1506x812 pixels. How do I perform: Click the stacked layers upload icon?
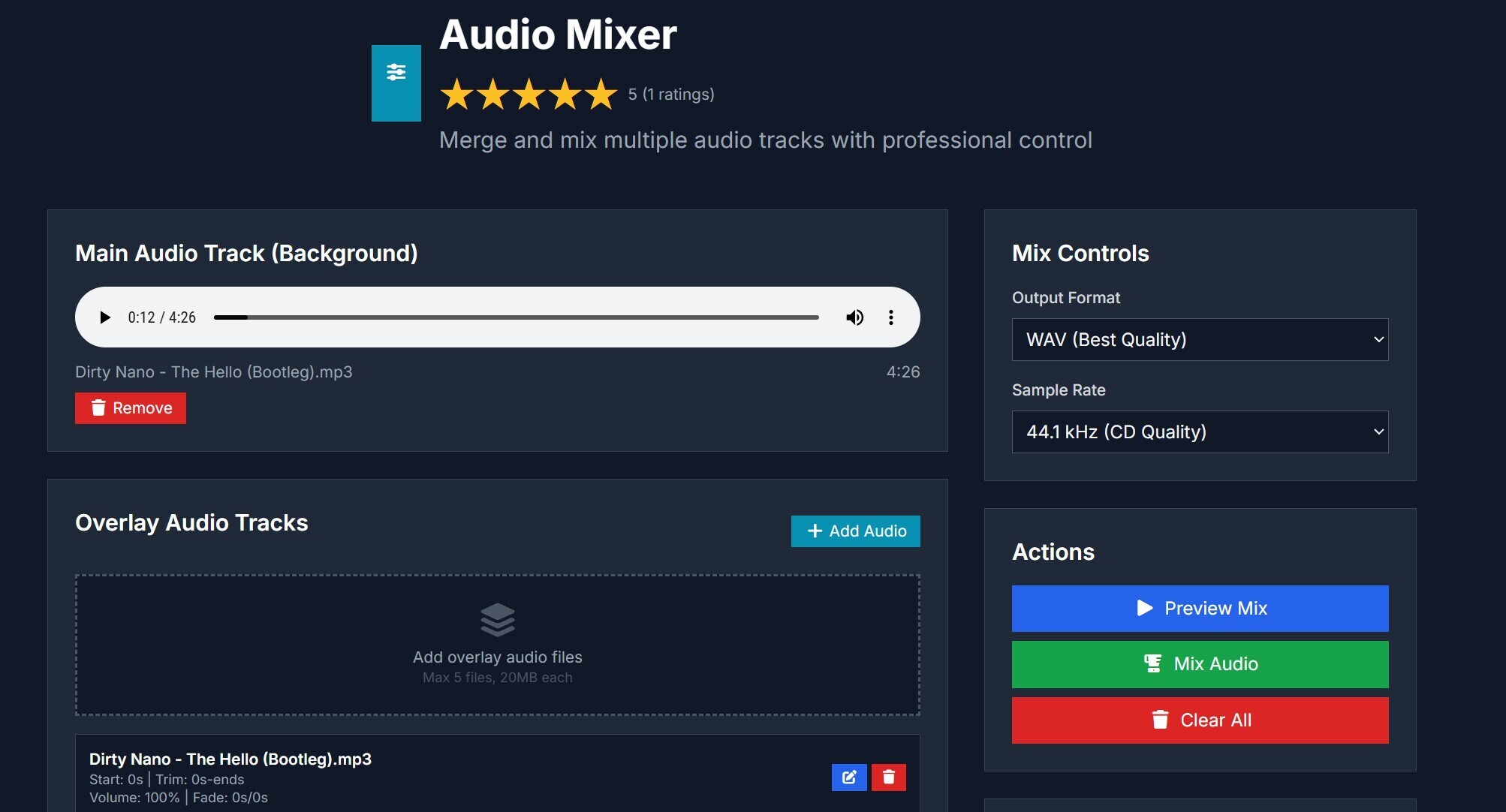497,620
